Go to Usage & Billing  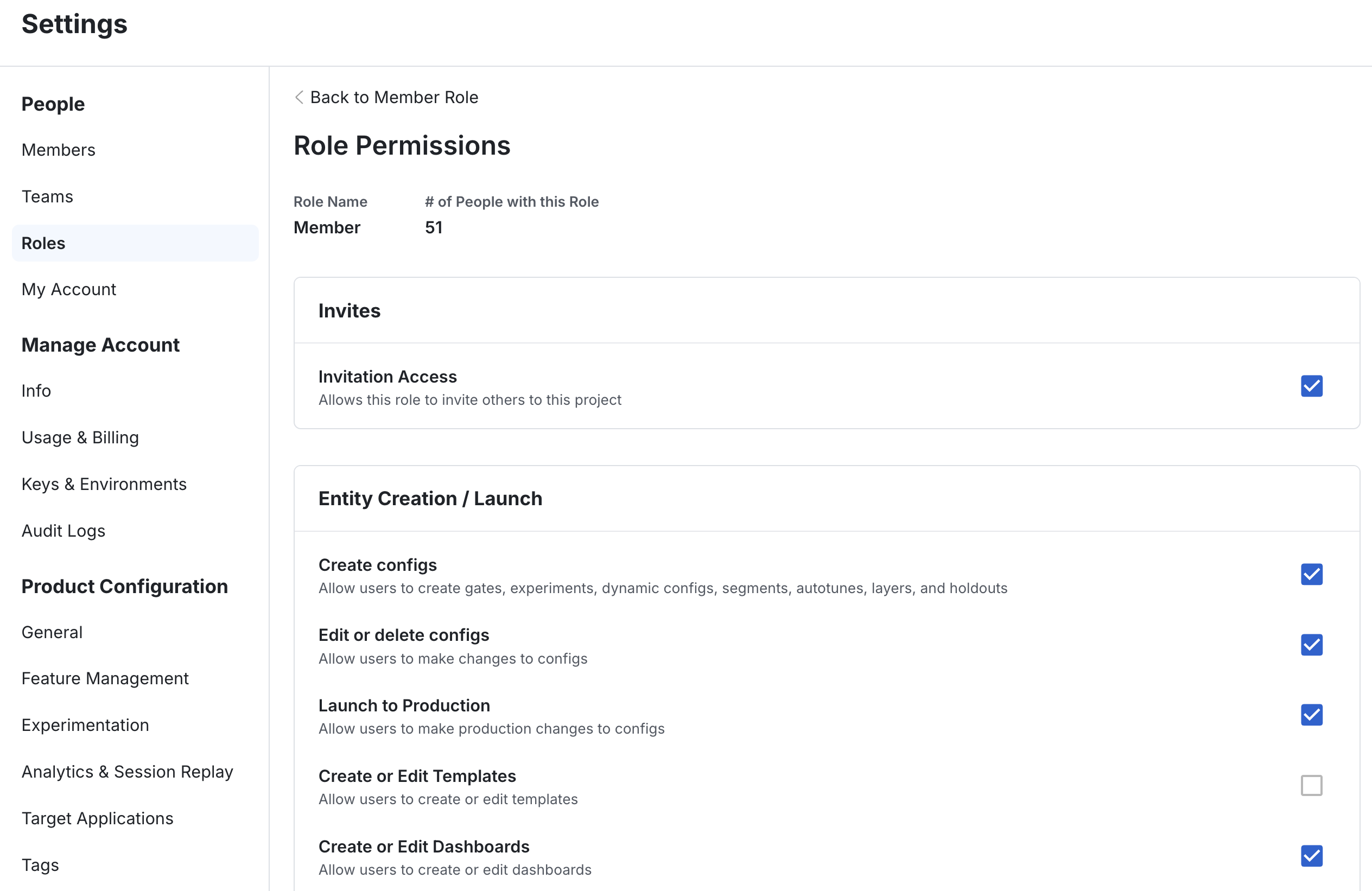[80, 437]
